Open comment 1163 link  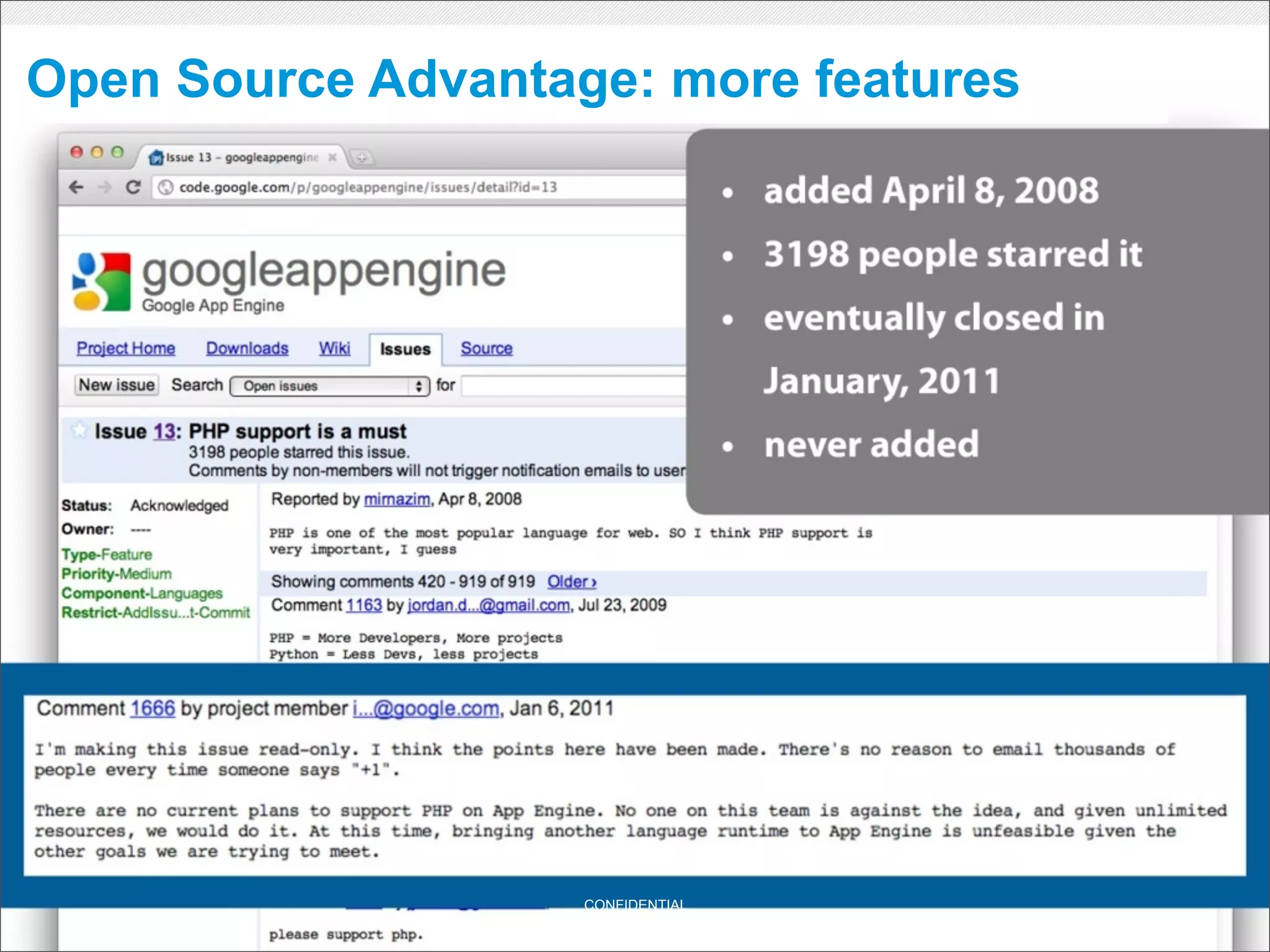coord(364,606)
